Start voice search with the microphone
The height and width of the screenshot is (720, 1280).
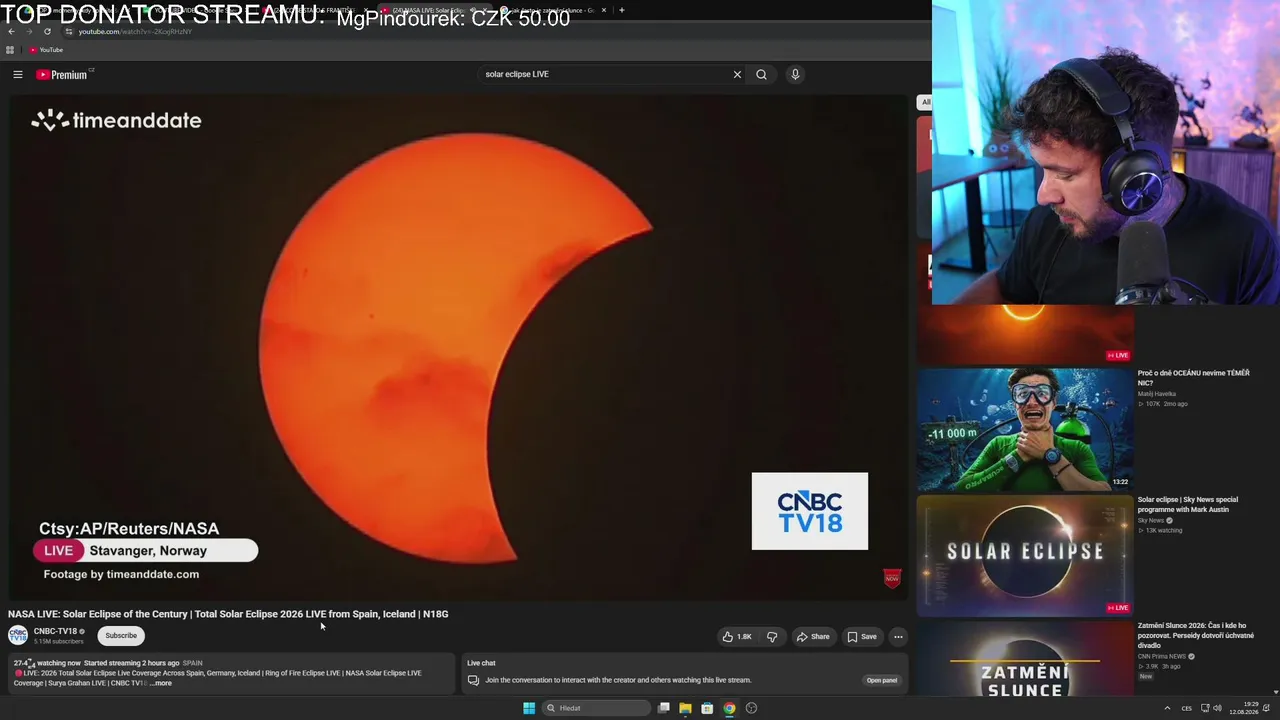(x=795, y=74)
